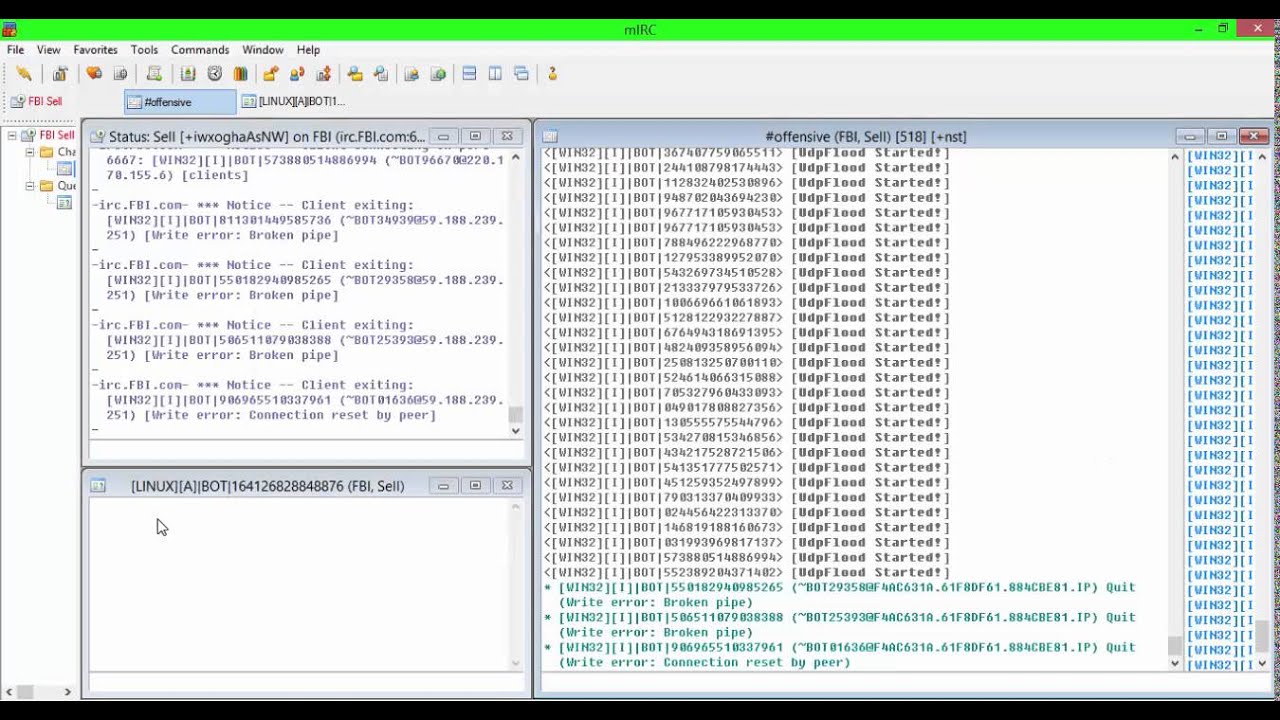Click scroll-down arrow in Status window
1280x720 pixels.
tap(516, 431)
